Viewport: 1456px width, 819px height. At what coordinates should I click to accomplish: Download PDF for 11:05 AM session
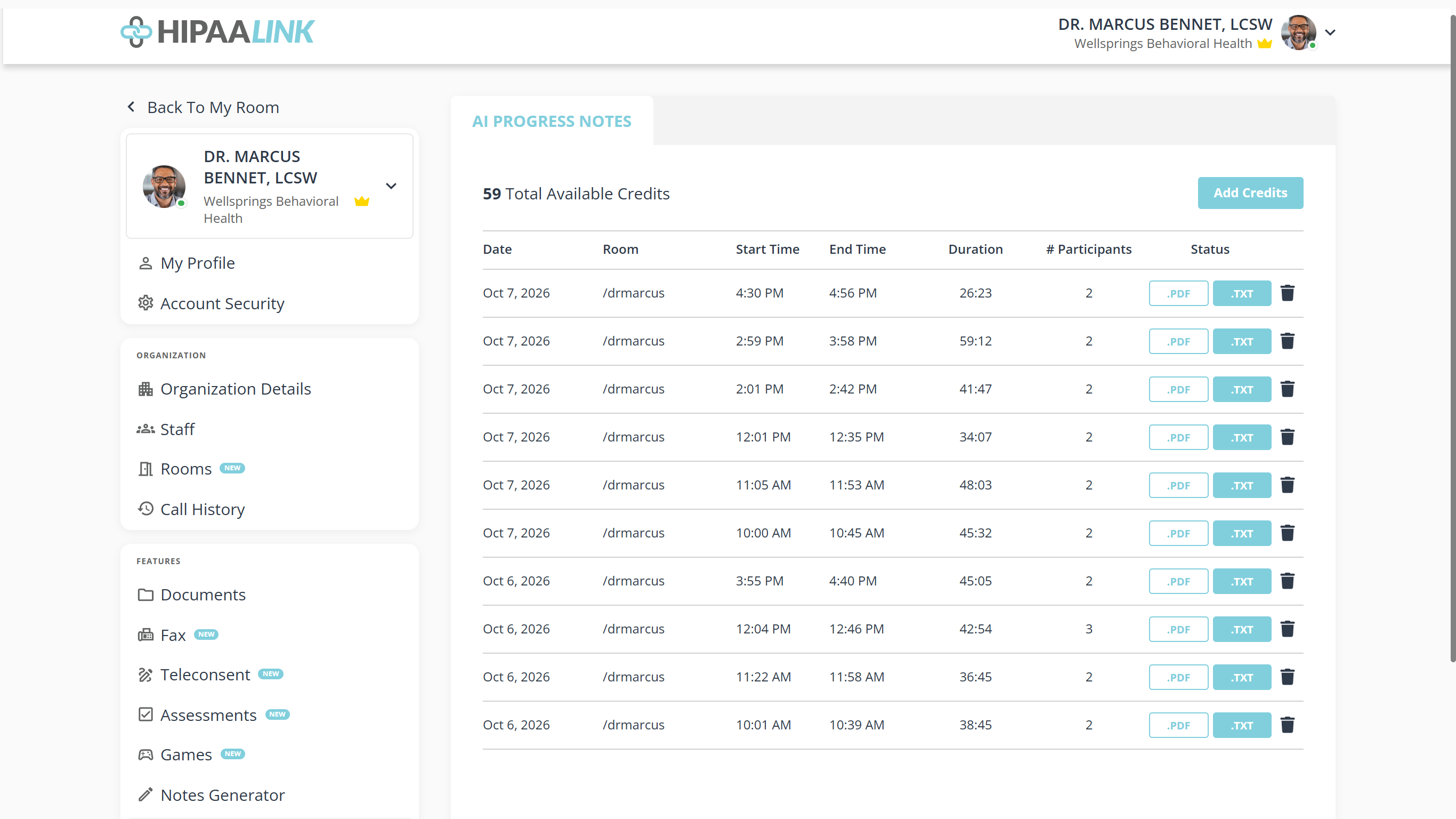tap(1178, 485)
